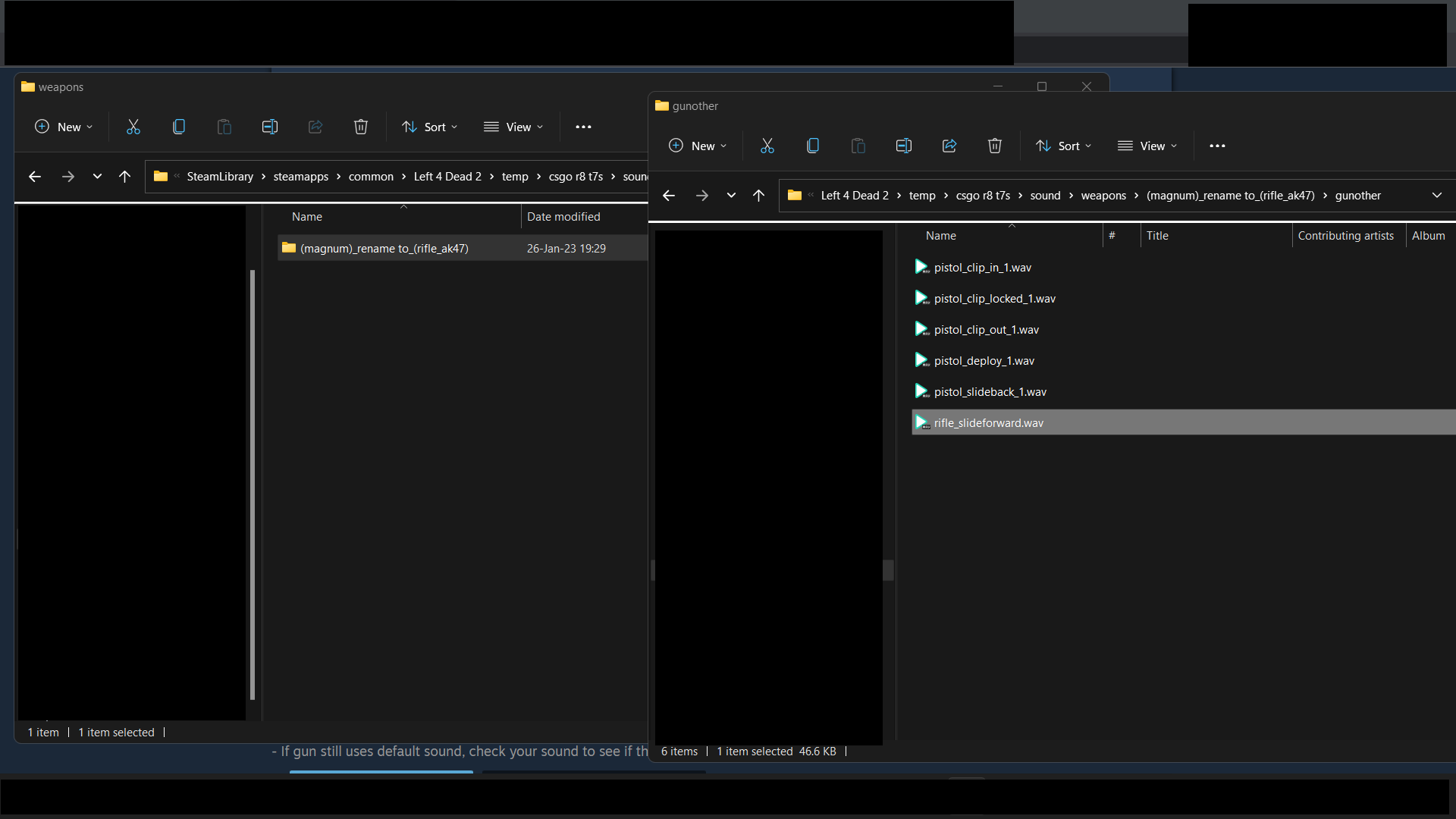Open View dropdown in gunother window
This screenshot has height=819, width=1456.
pos(1147,146)
